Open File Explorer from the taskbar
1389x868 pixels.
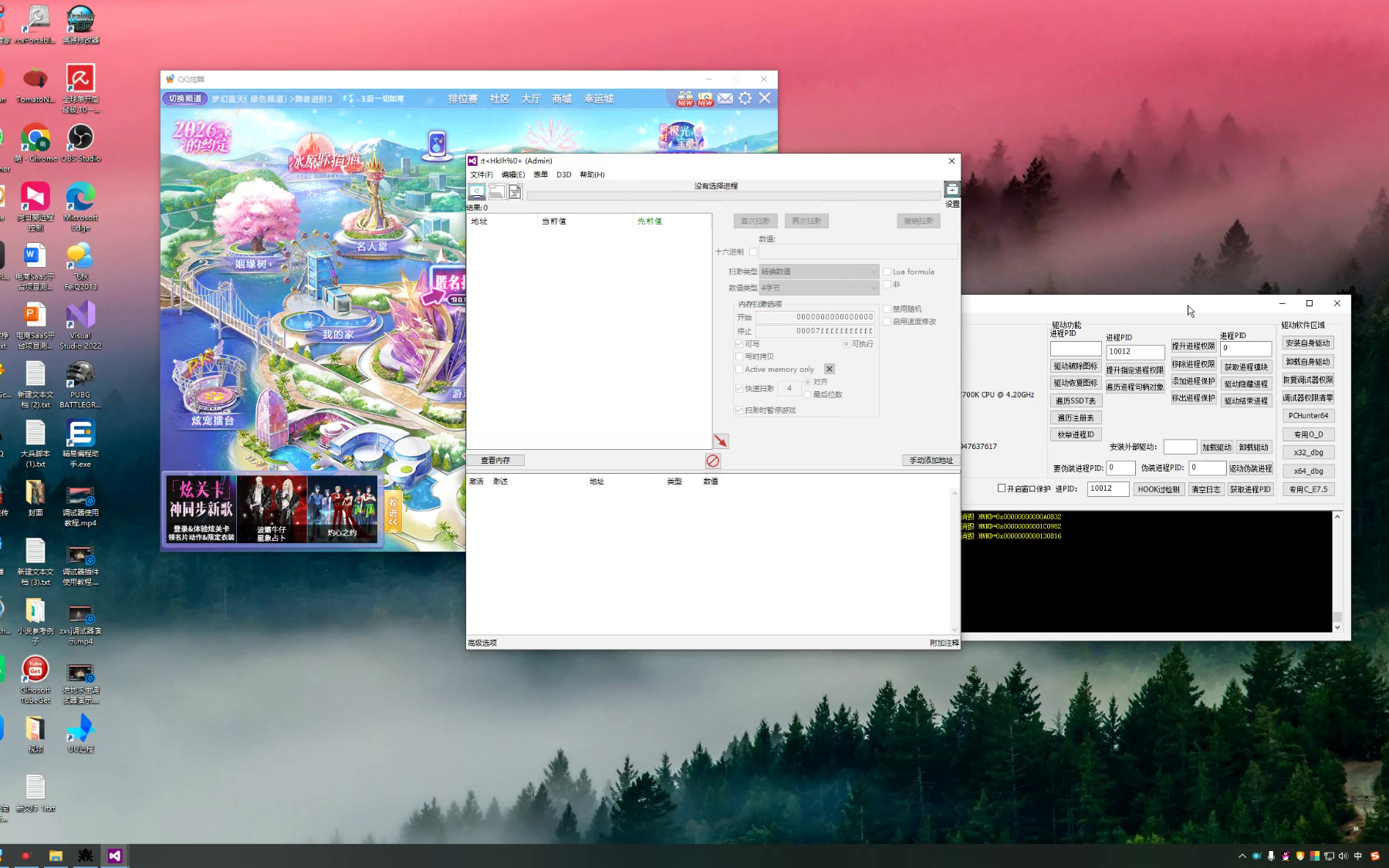click(56, 856)
